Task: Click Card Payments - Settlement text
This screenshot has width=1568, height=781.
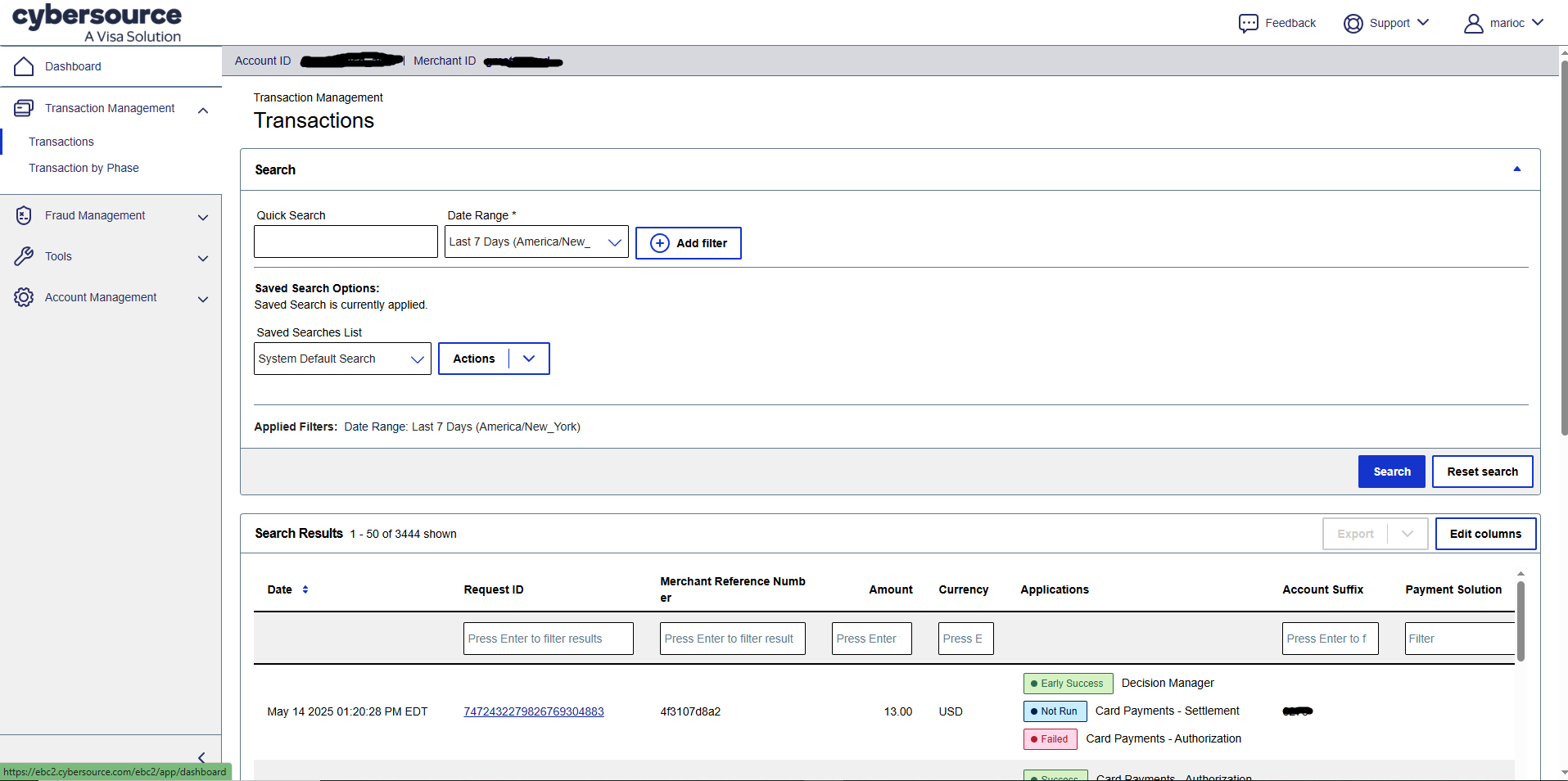Action: [x=1168, y=711]
